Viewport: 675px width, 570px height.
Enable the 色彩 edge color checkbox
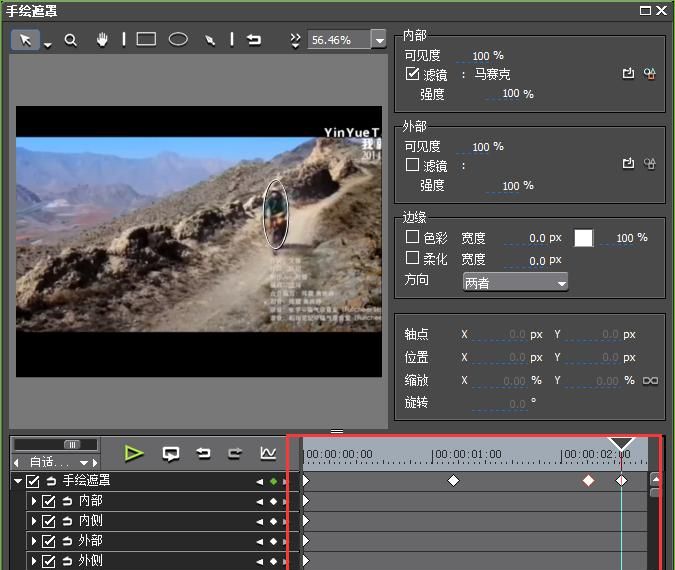click(412, 237)
